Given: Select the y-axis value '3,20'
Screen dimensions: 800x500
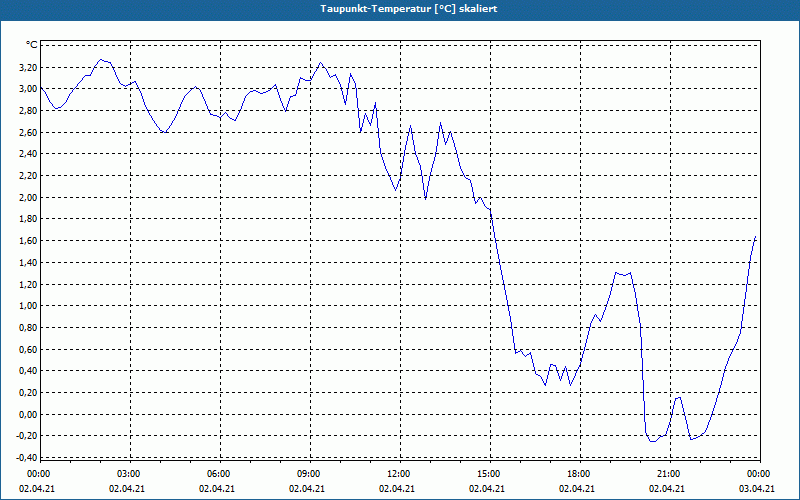Looking at the screenshot, I should click(29, 67).
